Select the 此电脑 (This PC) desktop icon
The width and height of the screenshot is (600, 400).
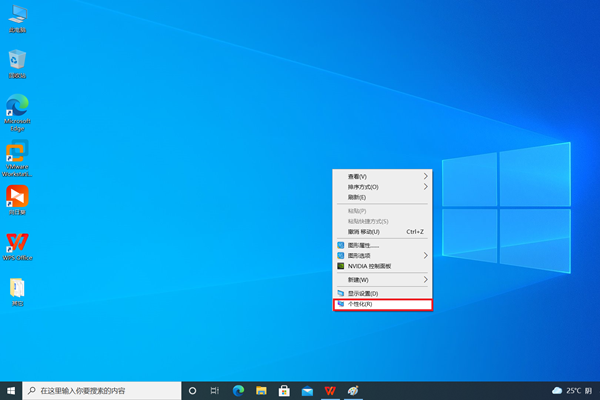click(x=18, y=19)
